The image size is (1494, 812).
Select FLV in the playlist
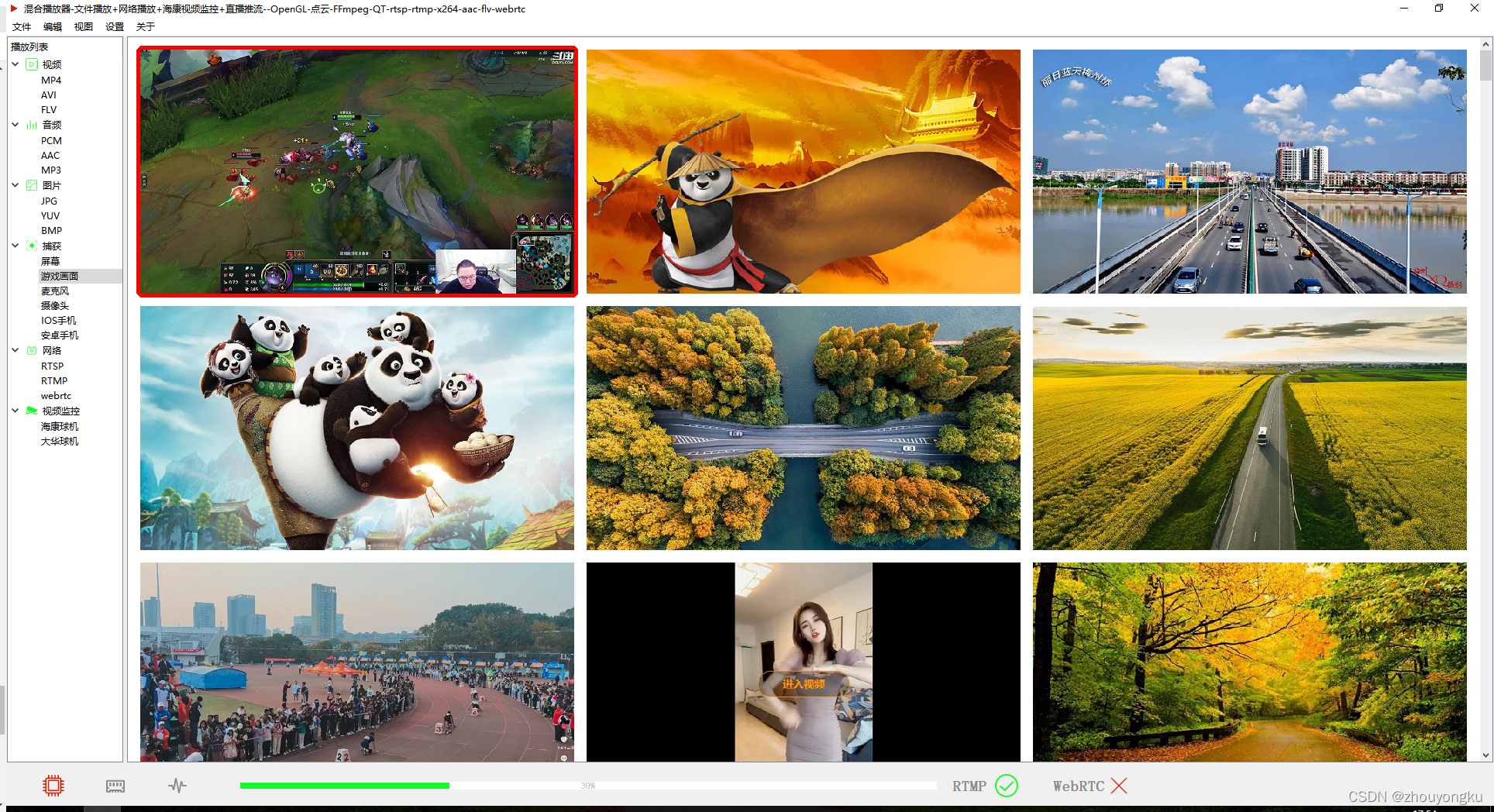coord(49,110)
